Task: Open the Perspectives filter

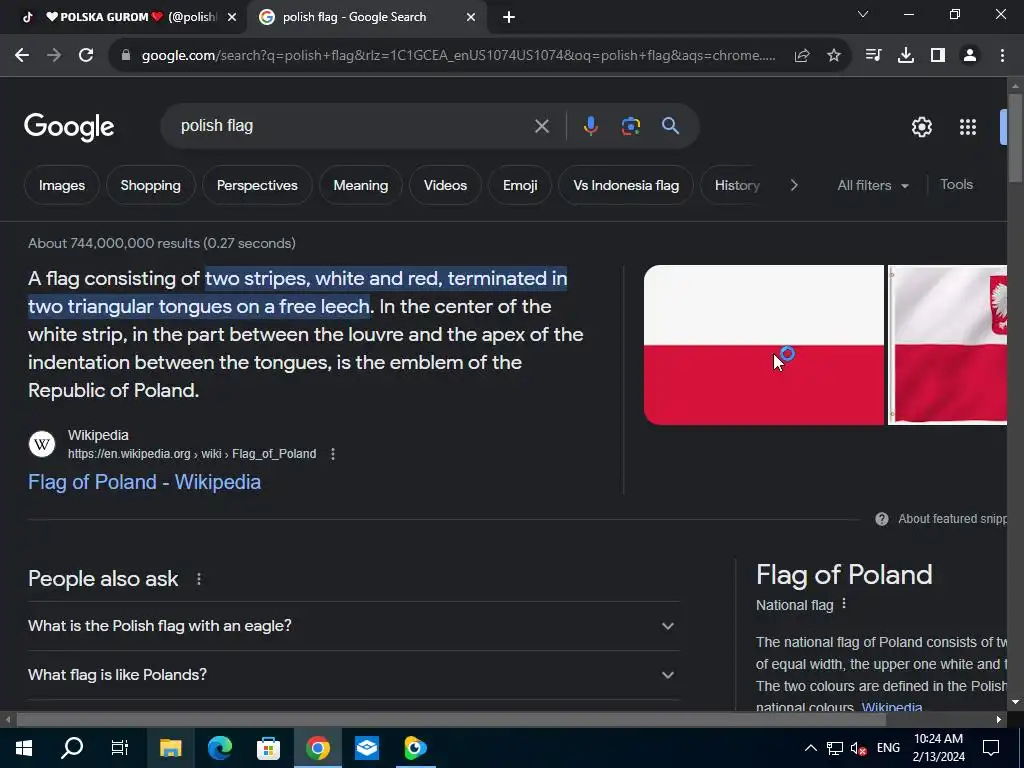Action: (257, 185)
